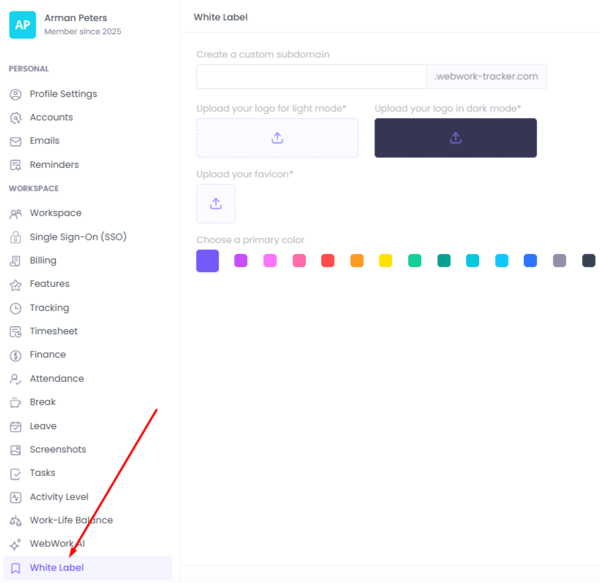Select the purple primary color swatch
The height and width of the screenshot is (583, 600).
click(240, 261)
